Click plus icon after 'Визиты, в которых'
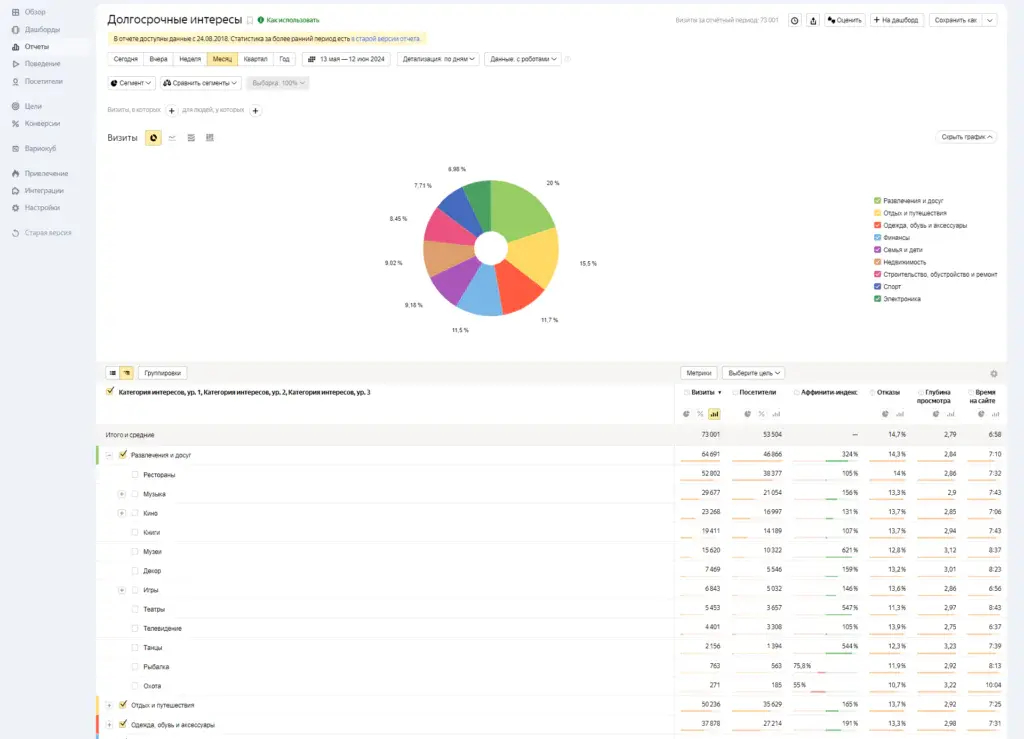The width and height of the screenshot is (1024, 739). point(172,110)
